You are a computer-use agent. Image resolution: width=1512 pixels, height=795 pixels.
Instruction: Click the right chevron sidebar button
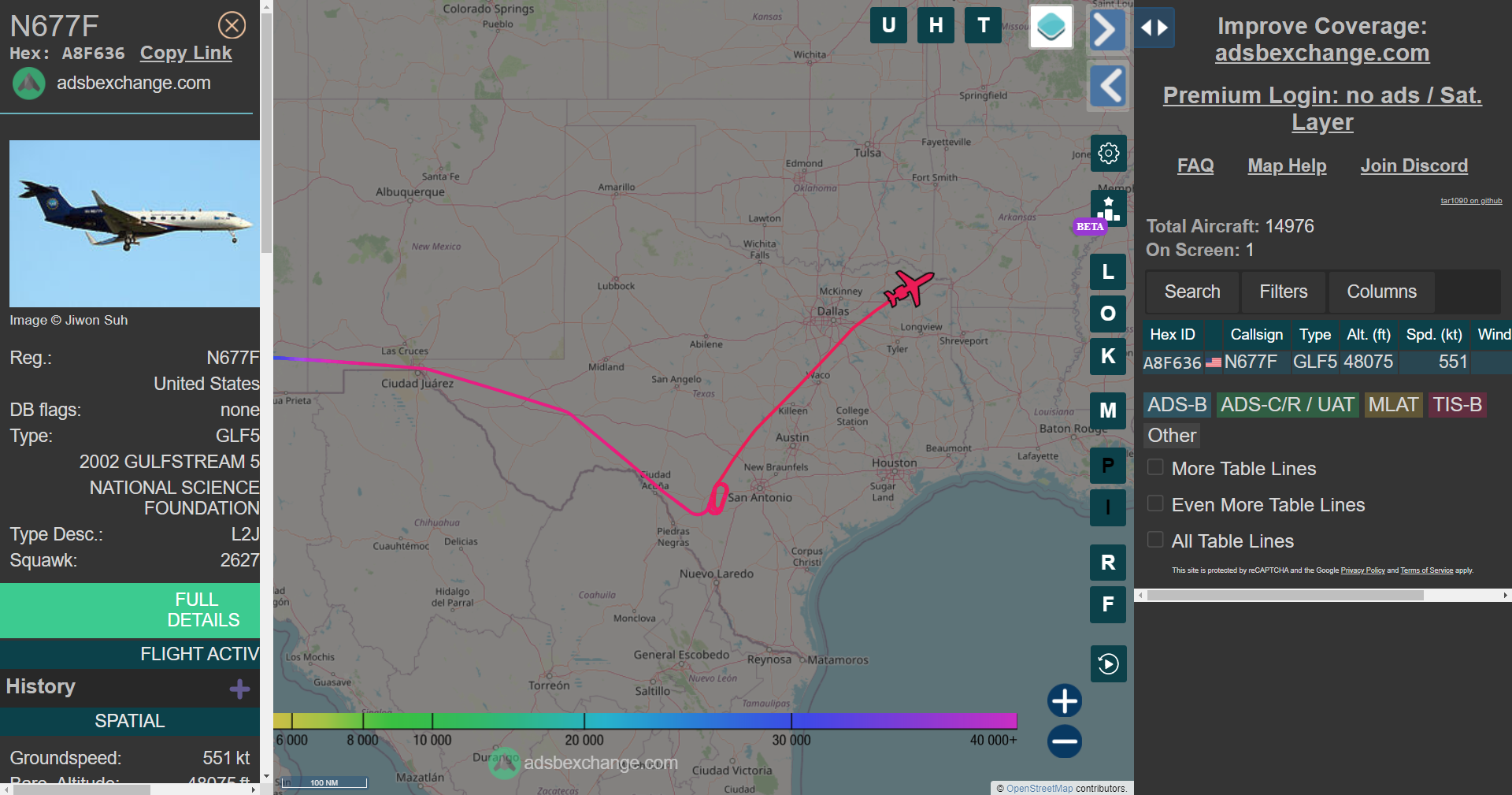pyautogui.click(x=1107, y=30)
